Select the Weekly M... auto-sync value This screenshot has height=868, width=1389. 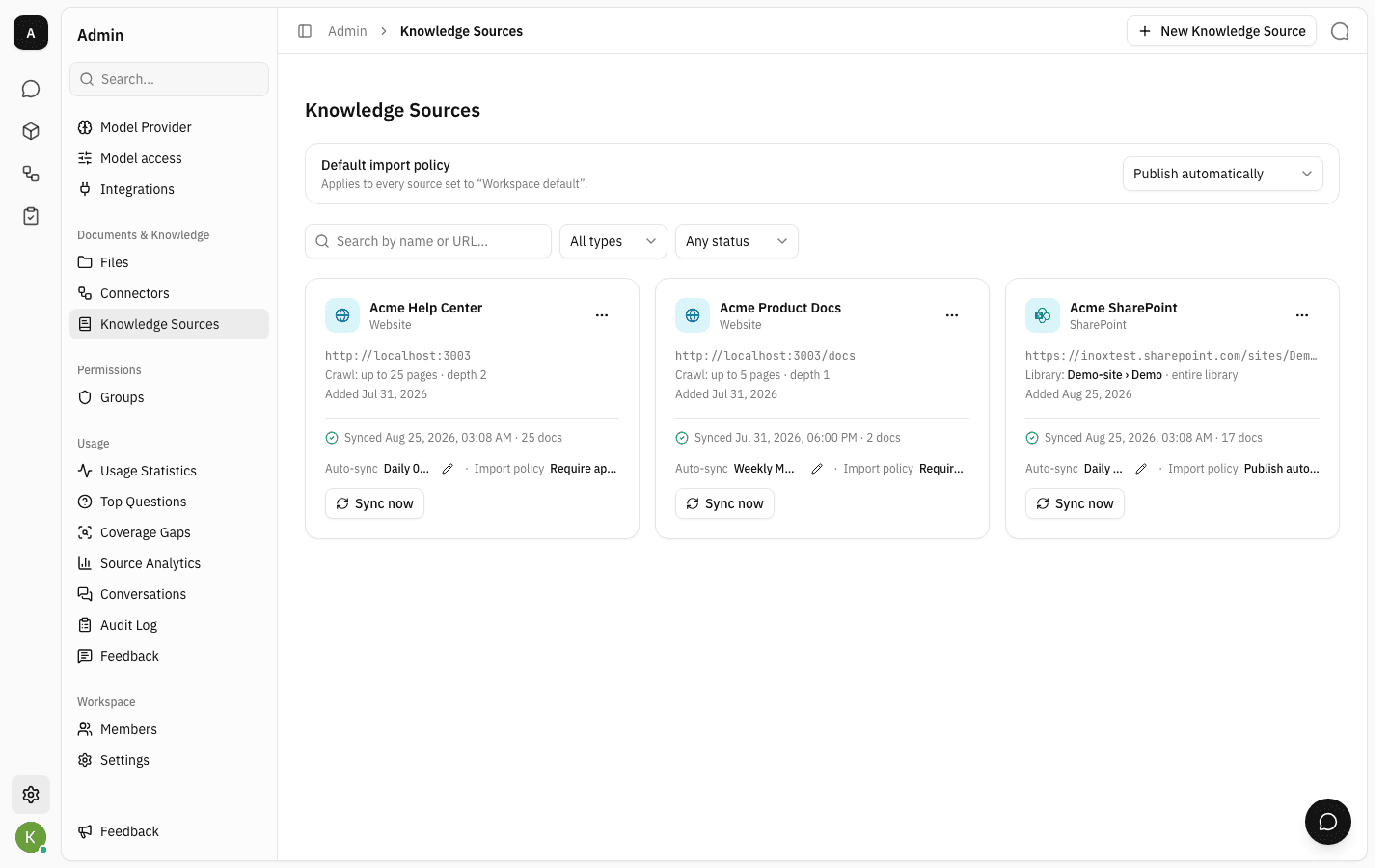(764, 469)
